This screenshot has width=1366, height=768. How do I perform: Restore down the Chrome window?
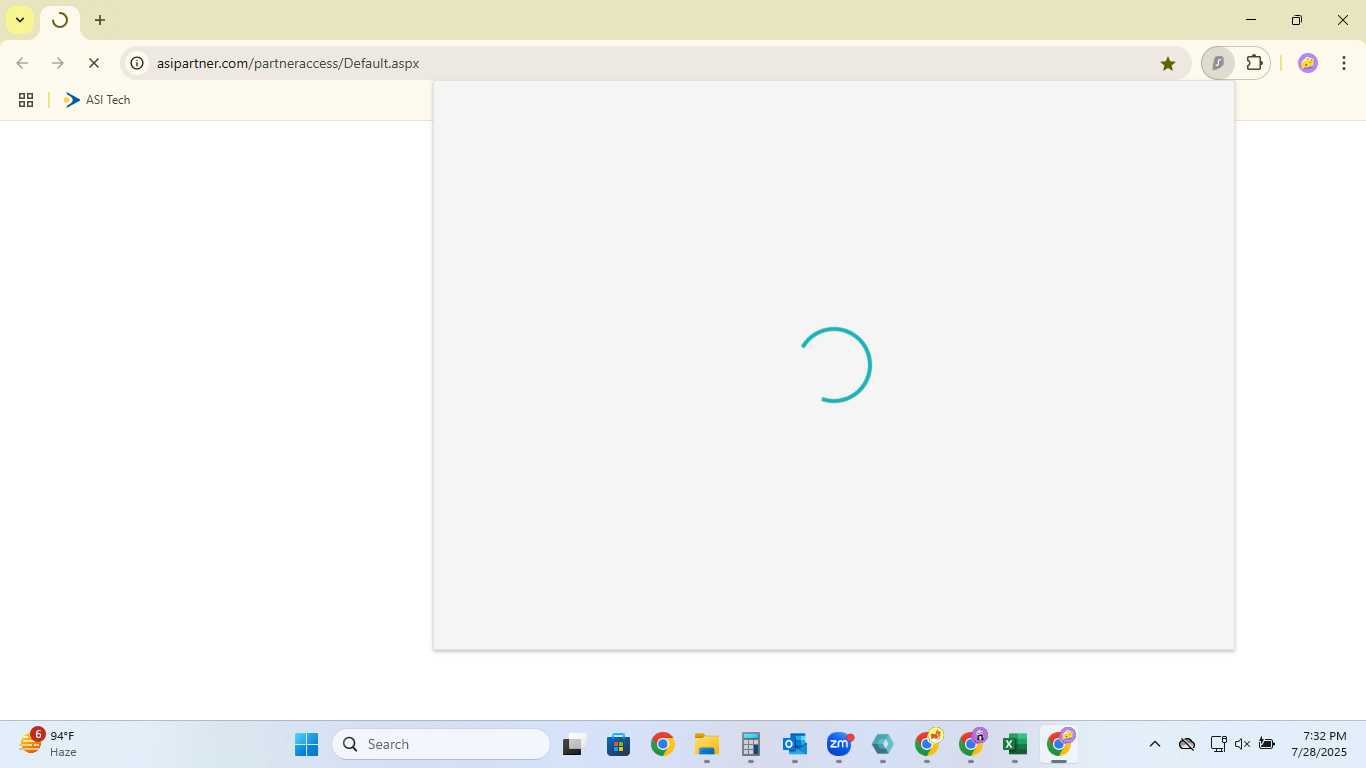click(1297, 20)
